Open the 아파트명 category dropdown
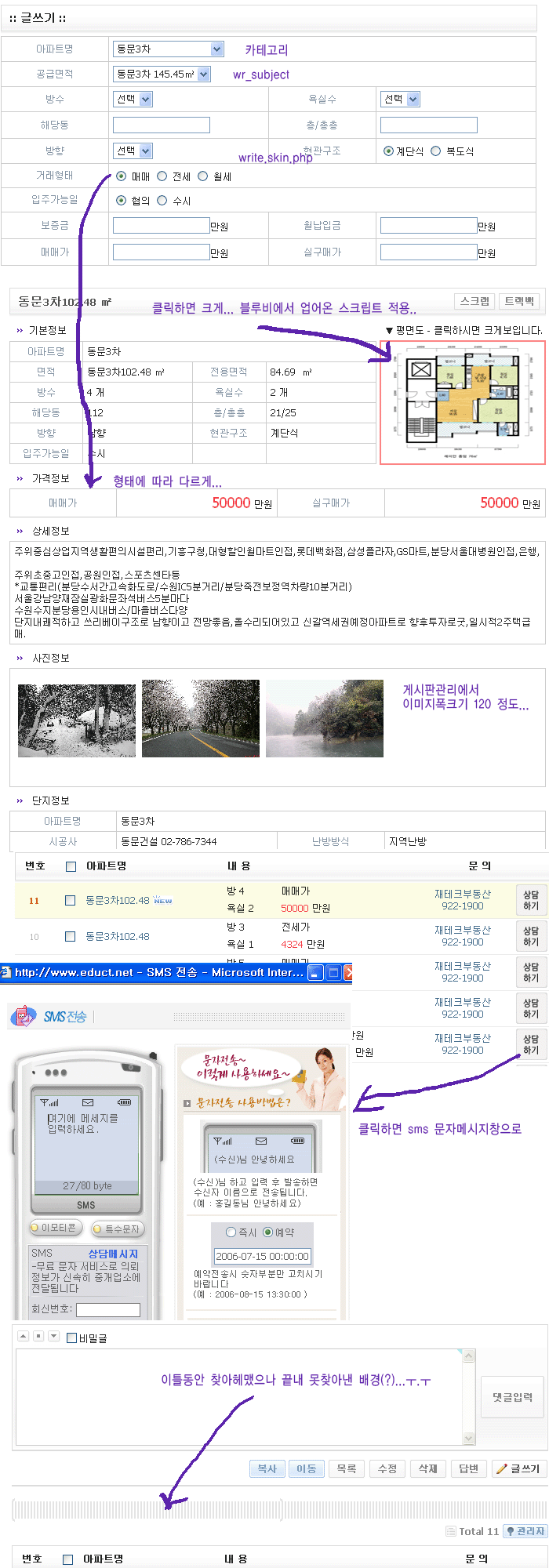The width and height of the screenshot is (549, 1568). pos(169,49)
